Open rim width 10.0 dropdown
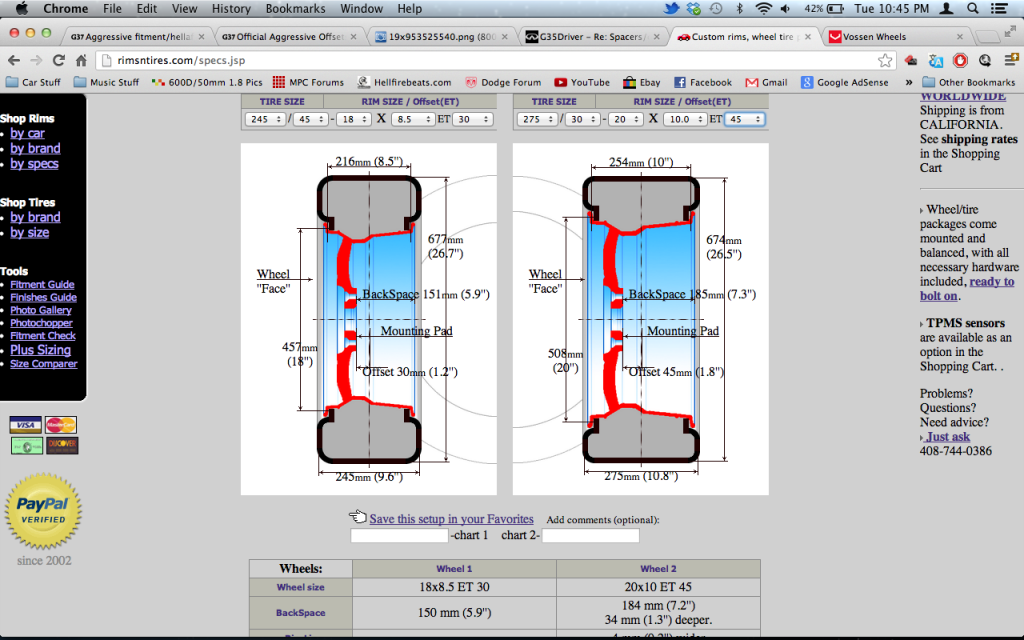1024x640 pixels. 685,119
